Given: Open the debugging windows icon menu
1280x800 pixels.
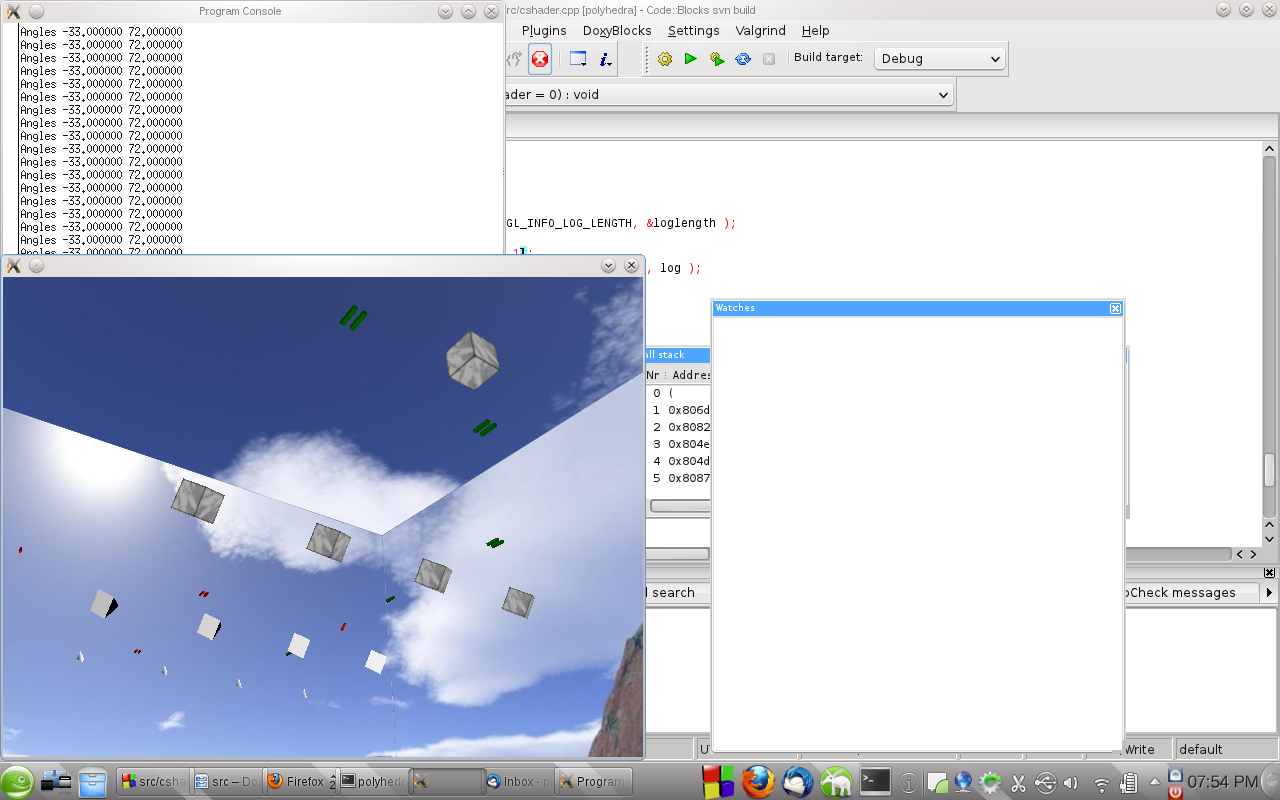Looking at the screenshot, I should click(578, 59).
